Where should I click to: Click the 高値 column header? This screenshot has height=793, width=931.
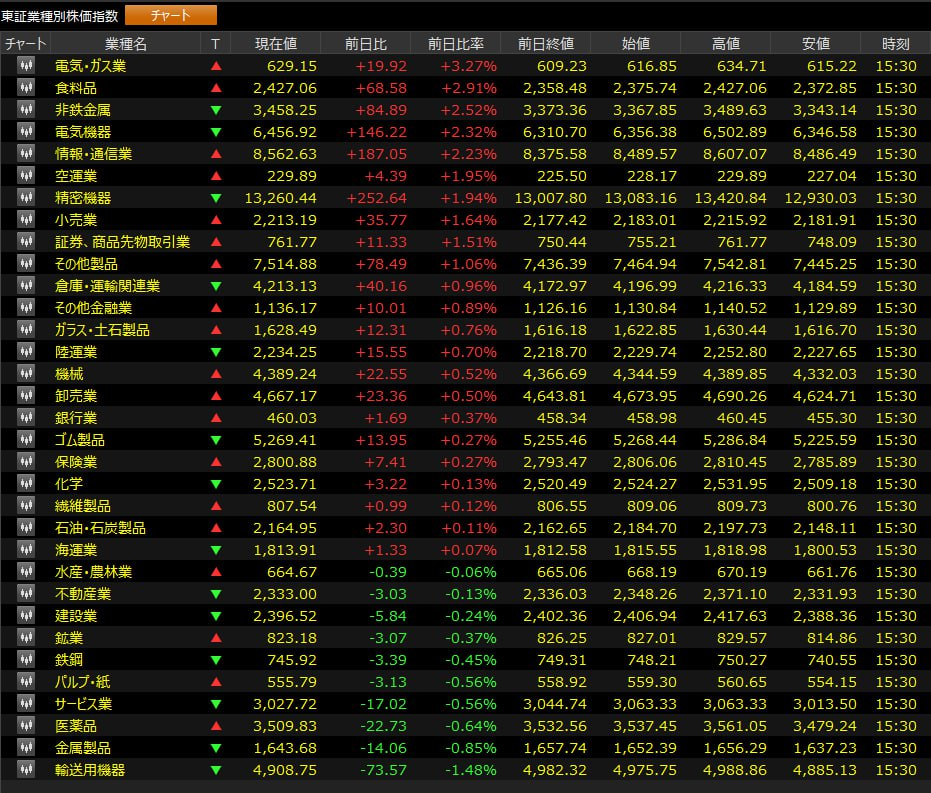[725, 44]
